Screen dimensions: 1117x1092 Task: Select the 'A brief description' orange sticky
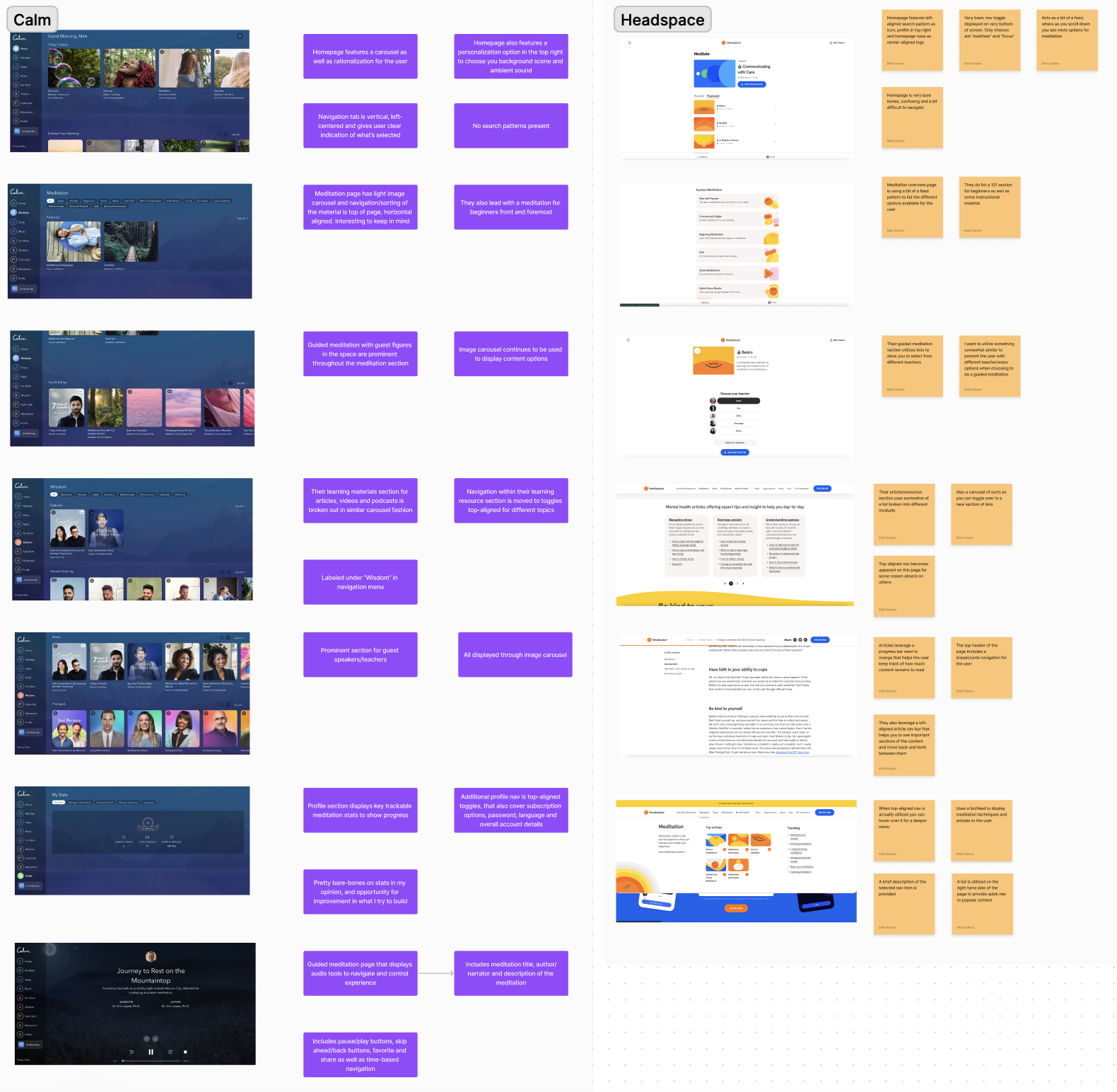click(905, 904)
